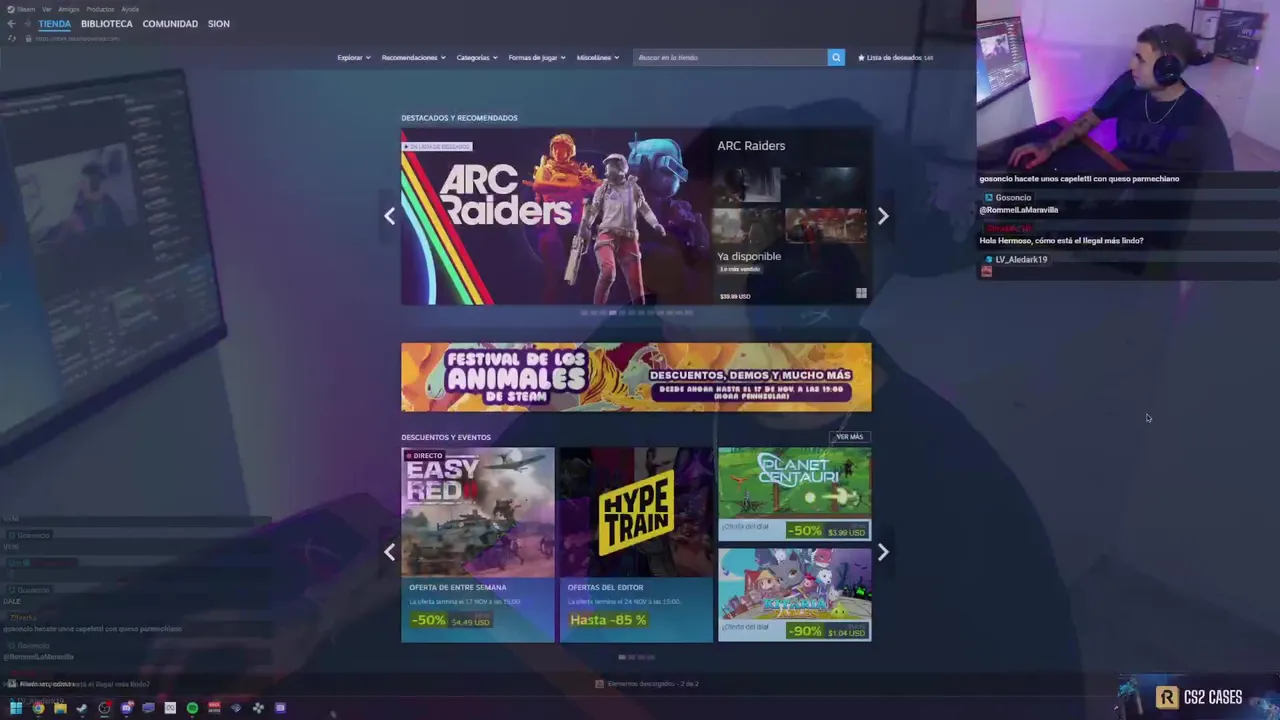Go to previous featured game
The height and width of the screenshot is (720, 1280).
click(390, 216)
